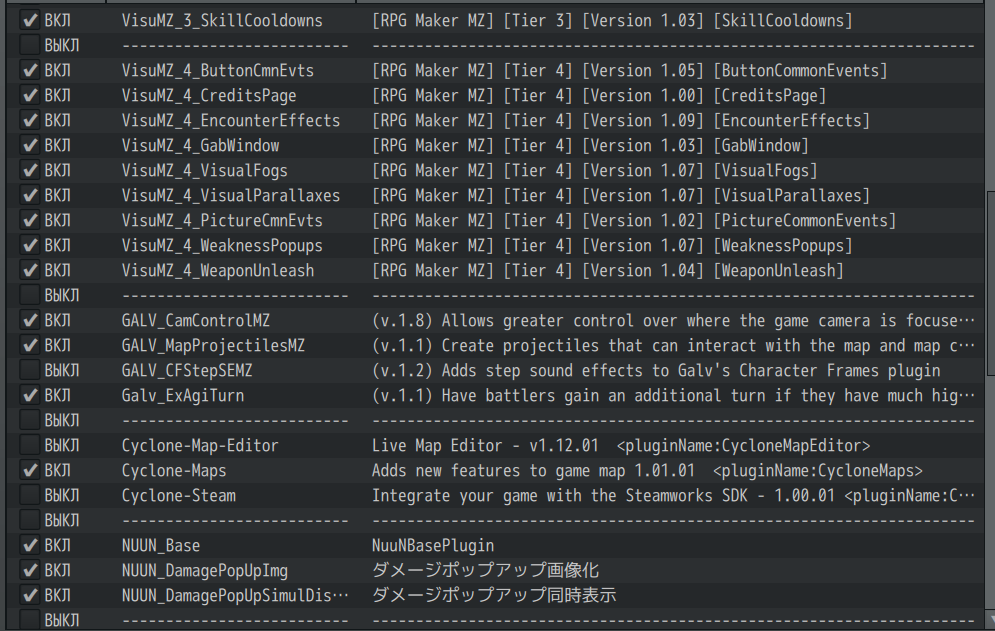Click the [VisualFogs] Version 1.07 description
The image size is (995, 631).
tap(595, 170)
